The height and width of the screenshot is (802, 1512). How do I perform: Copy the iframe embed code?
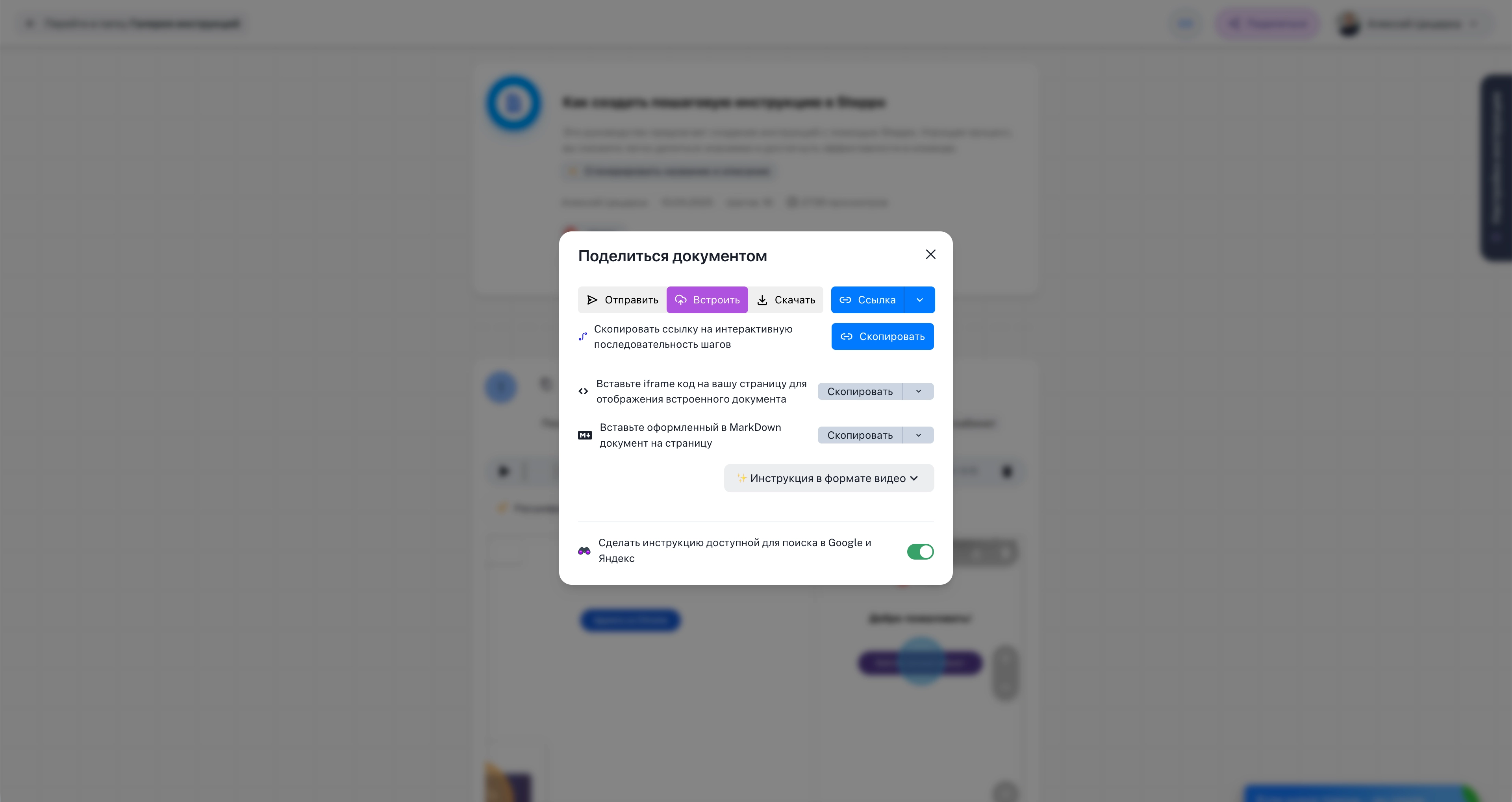[x=860, y=391]
